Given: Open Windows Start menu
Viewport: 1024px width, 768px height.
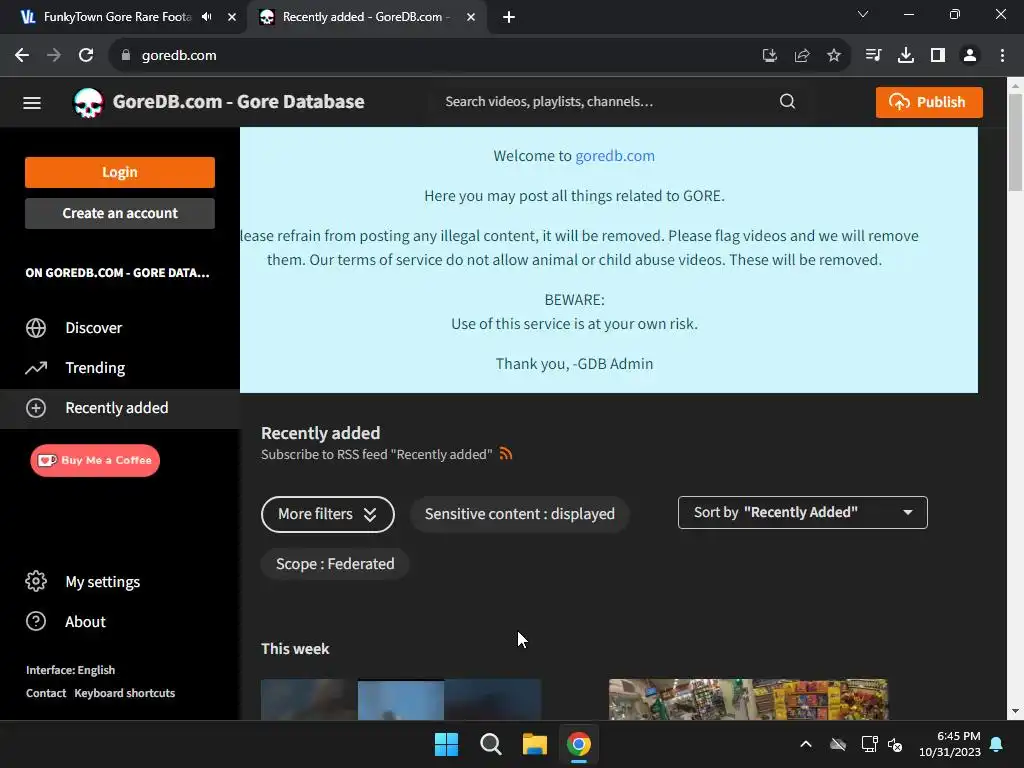Looking at the screenshot, I should [447, 744].
